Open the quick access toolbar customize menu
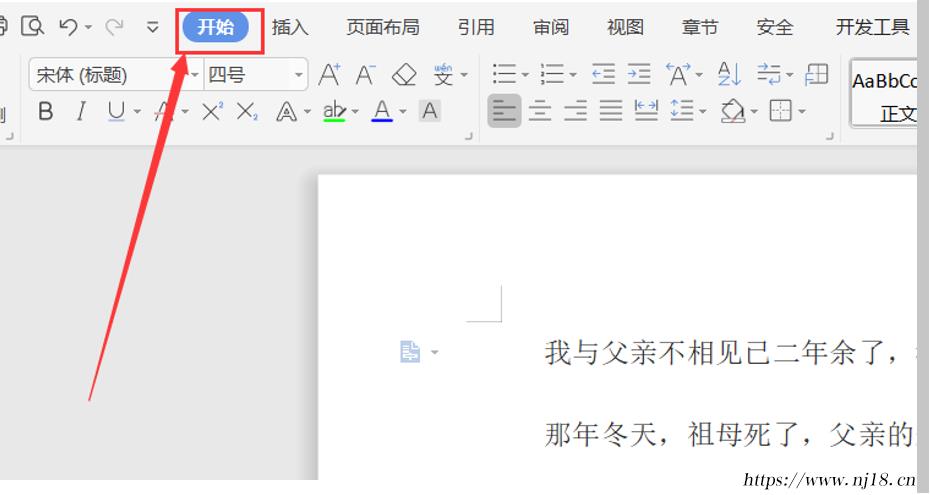Screen dimensions: 930x495 pyautogui.click(x=152, y=27)
